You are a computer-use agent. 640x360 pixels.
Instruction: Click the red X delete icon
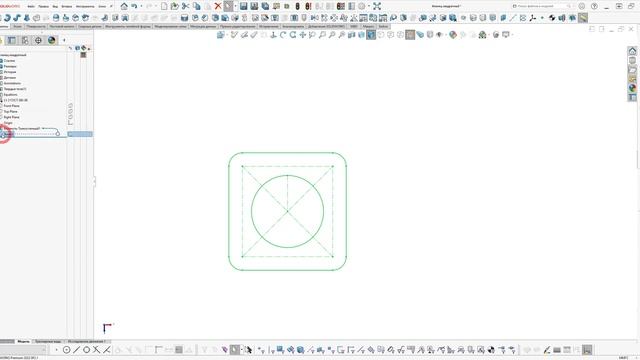(218, 6)
